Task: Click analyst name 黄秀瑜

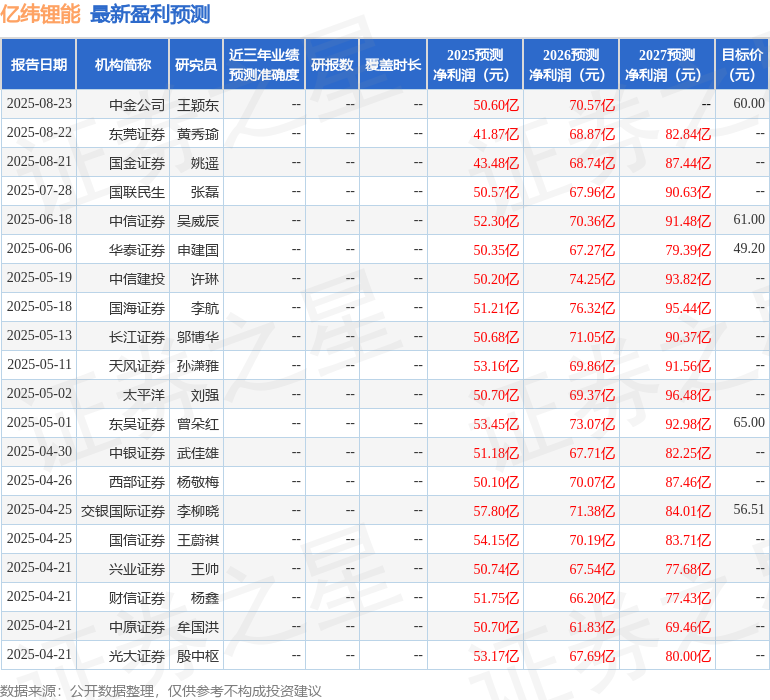Action: pos(198,133)
